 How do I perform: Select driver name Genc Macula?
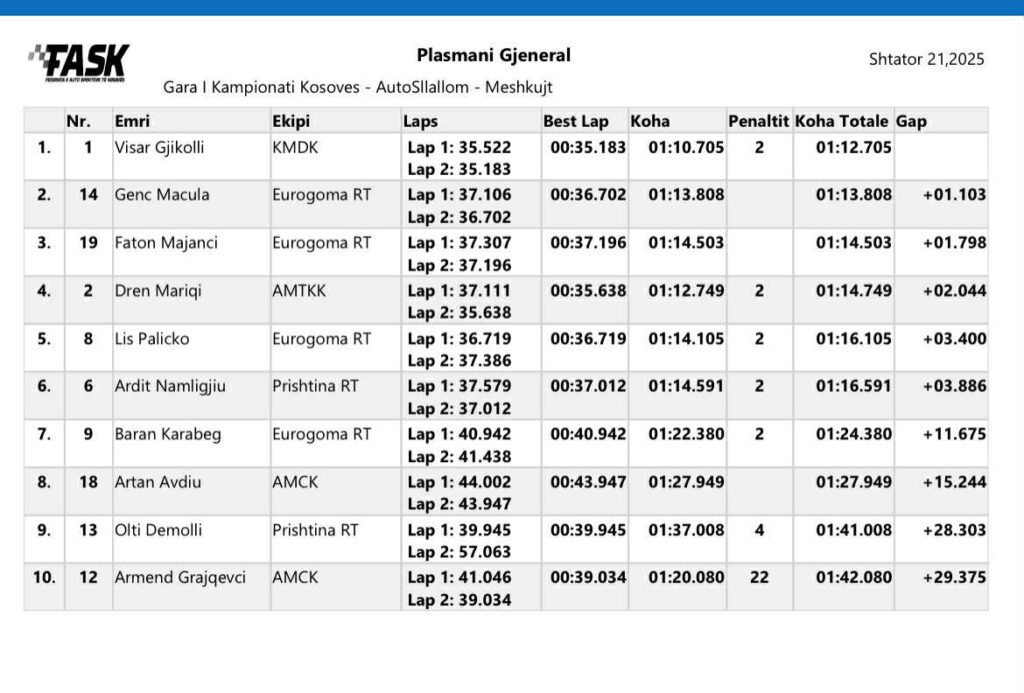162,195
